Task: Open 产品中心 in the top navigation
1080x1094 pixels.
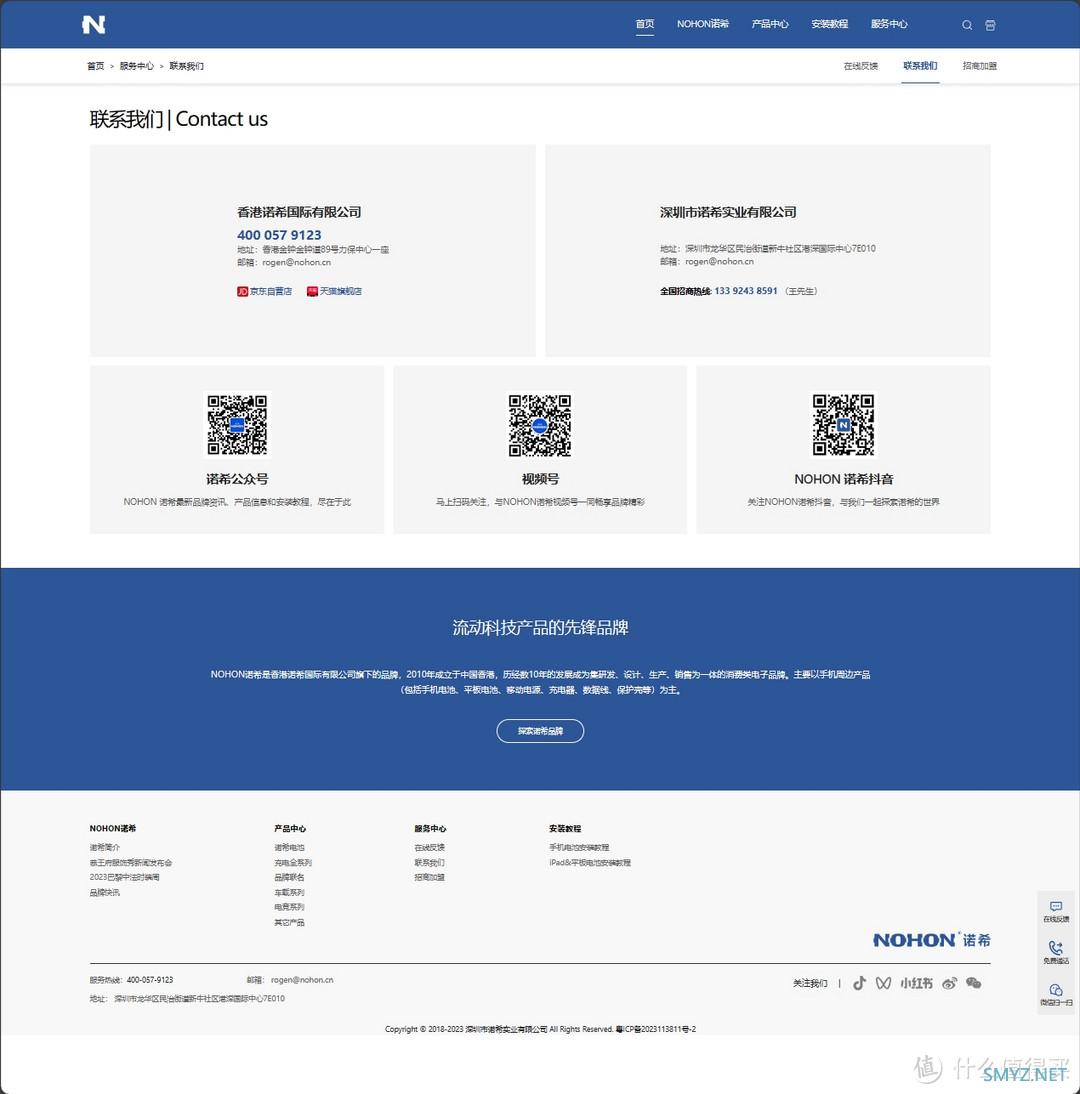Action: [x=770, y=24]
